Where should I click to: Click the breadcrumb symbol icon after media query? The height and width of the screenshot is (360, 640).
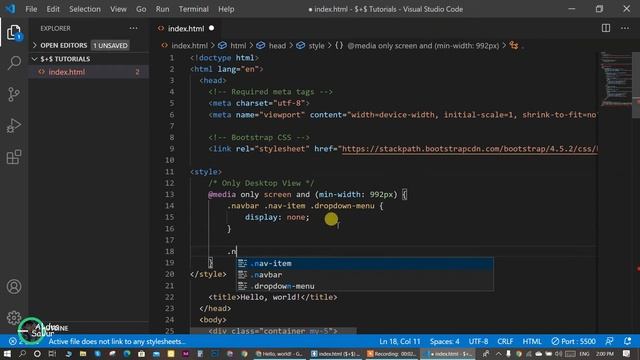[514, 45]
